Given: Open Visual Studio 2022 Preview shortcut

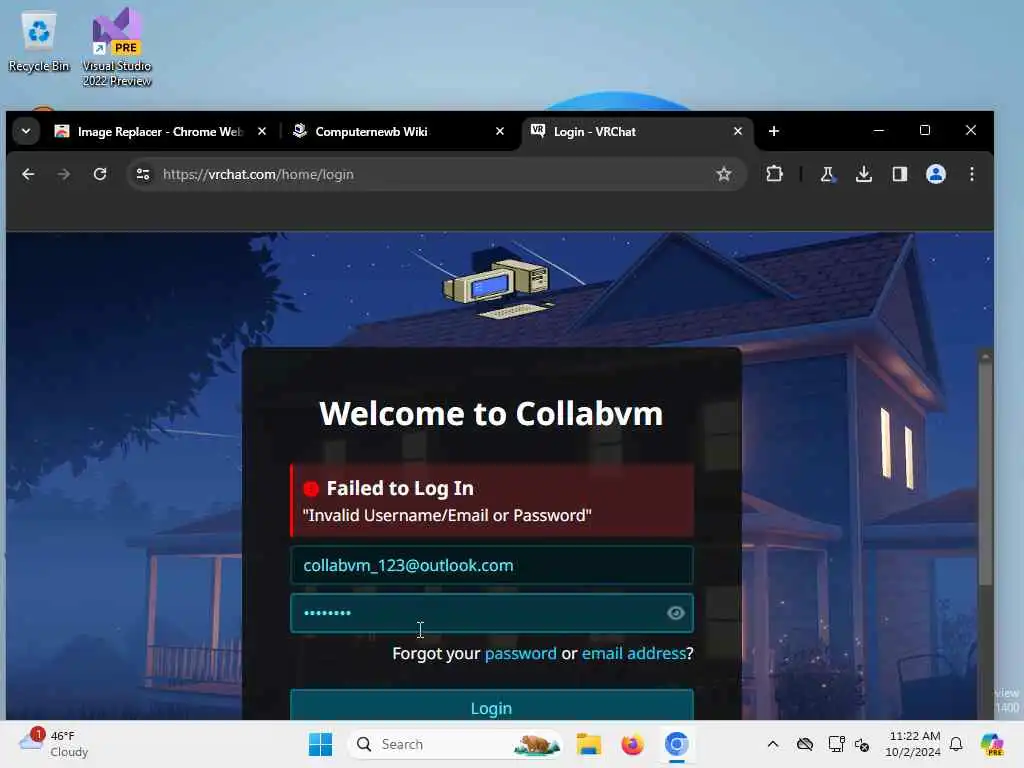Looking at the screenshot, I should pyautogui.click(x=117, y=47).
